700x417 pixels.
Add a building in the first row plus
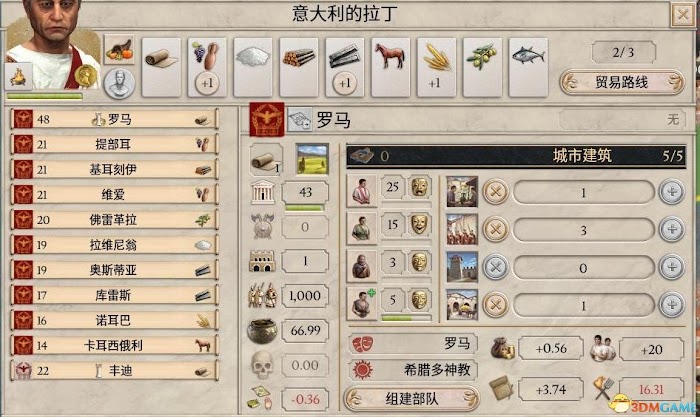coord(671,192)
